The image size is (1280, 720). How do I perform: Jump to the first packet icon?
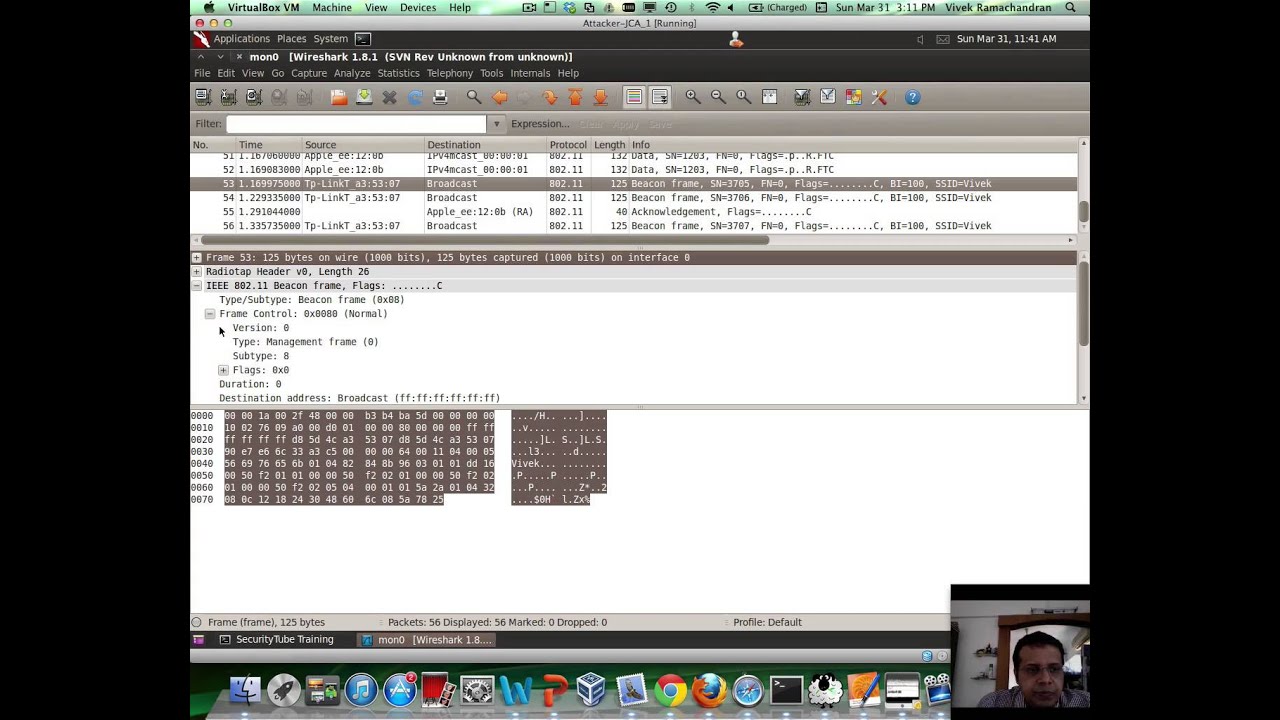[575, 97]
